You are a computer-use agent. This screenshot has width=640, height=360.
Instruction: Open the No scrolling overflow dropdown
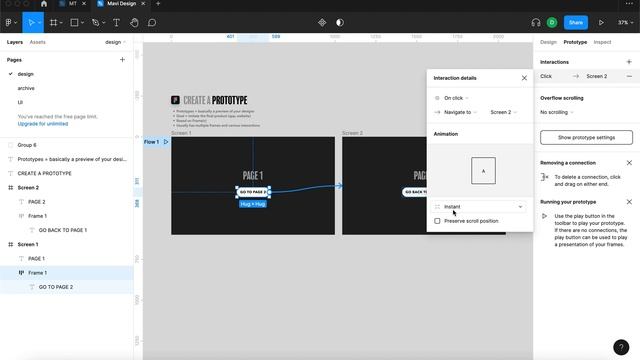pos(556,112)
